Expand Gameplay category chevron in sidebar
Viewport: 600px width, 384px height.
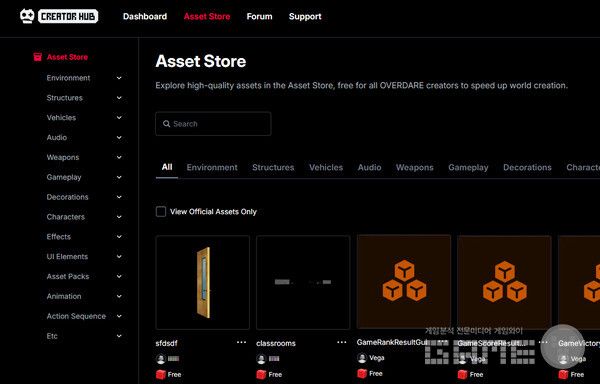[119, 177]
